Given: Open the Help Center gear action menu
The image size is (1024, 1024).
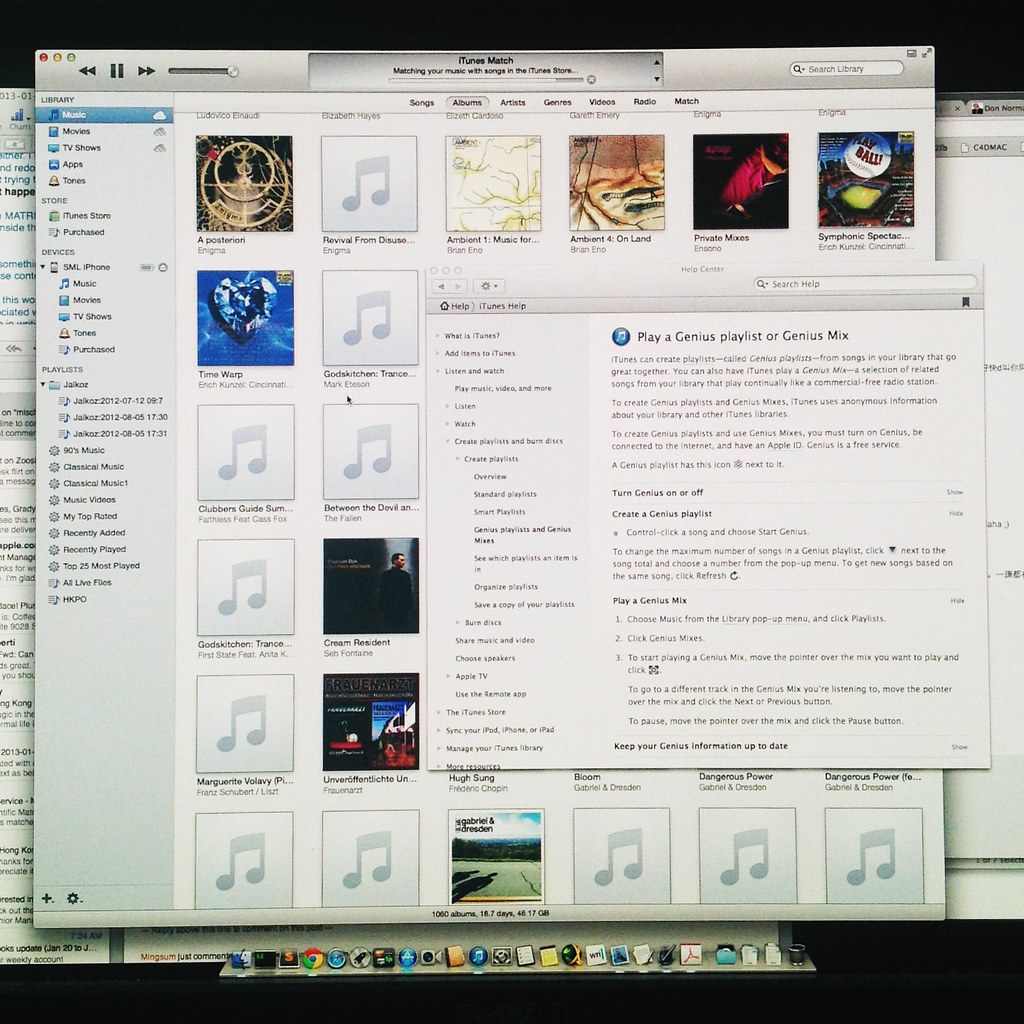Looking at the screenshot, I should point(489,286).
